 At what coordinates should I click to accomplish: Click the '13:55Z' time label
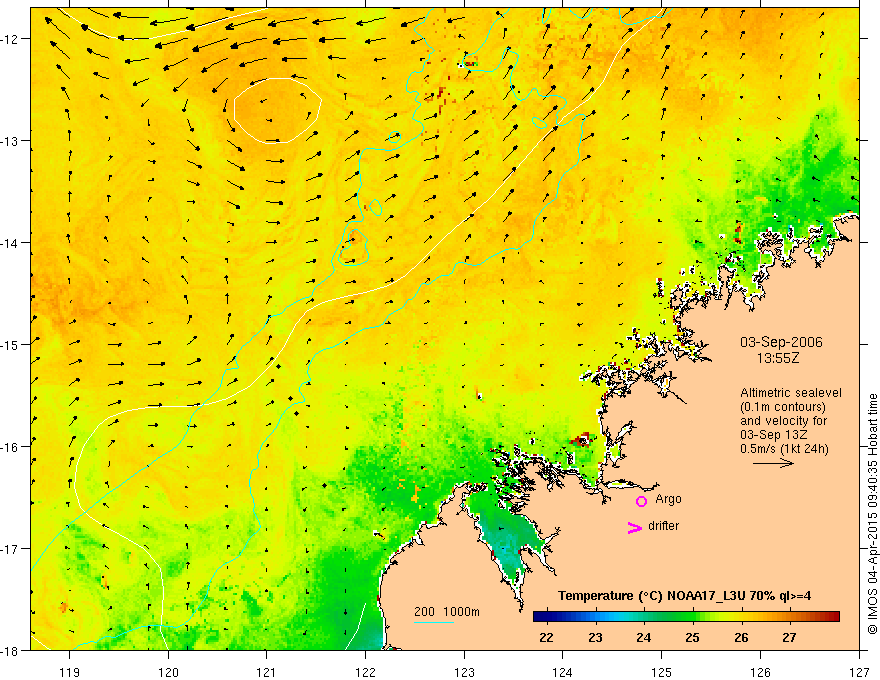pyautogui.click(x=777, y=358)
